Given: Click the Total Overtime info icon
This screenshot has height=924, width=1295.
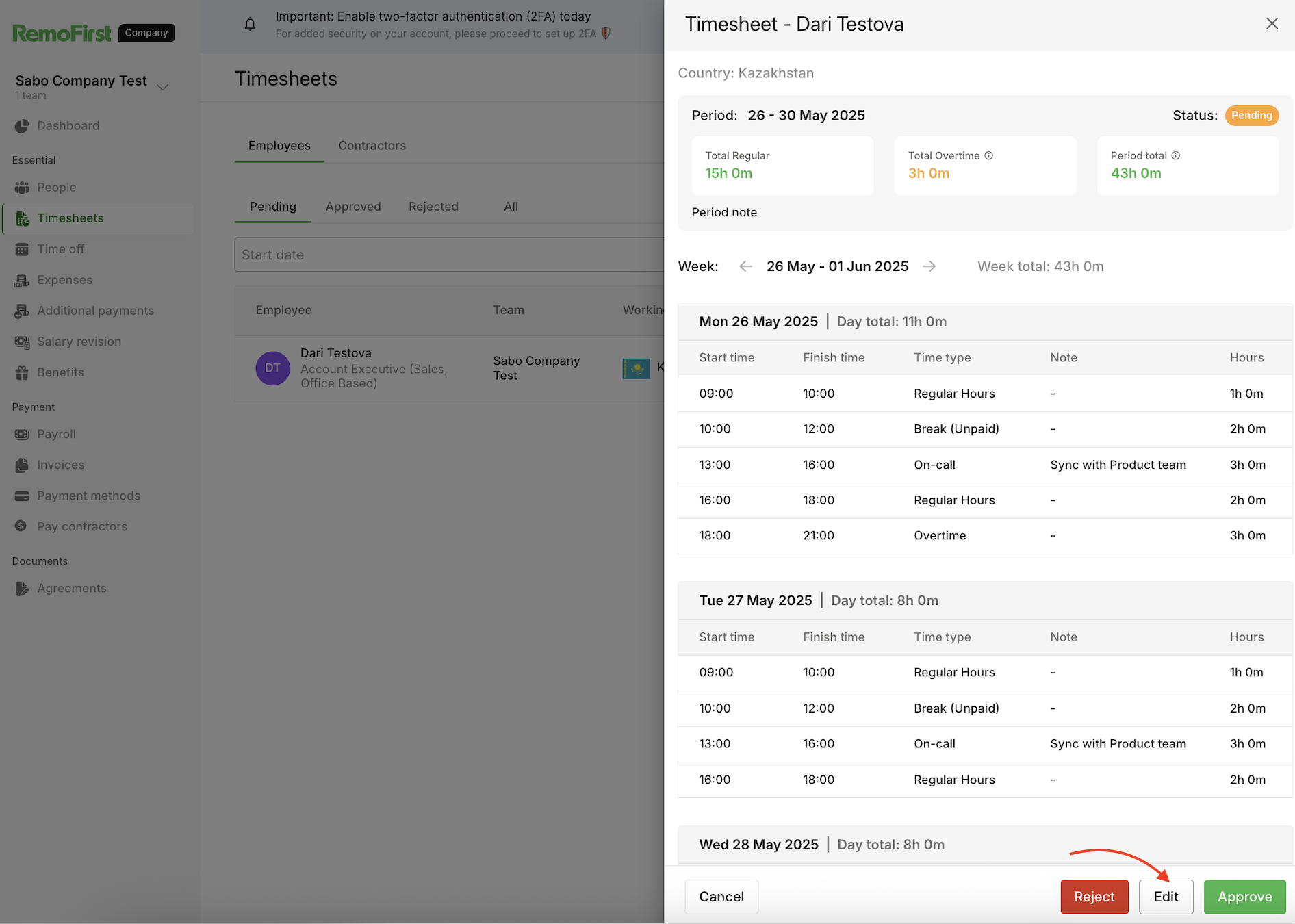Looking at the screenshot, I should click(x=988, y=156).
